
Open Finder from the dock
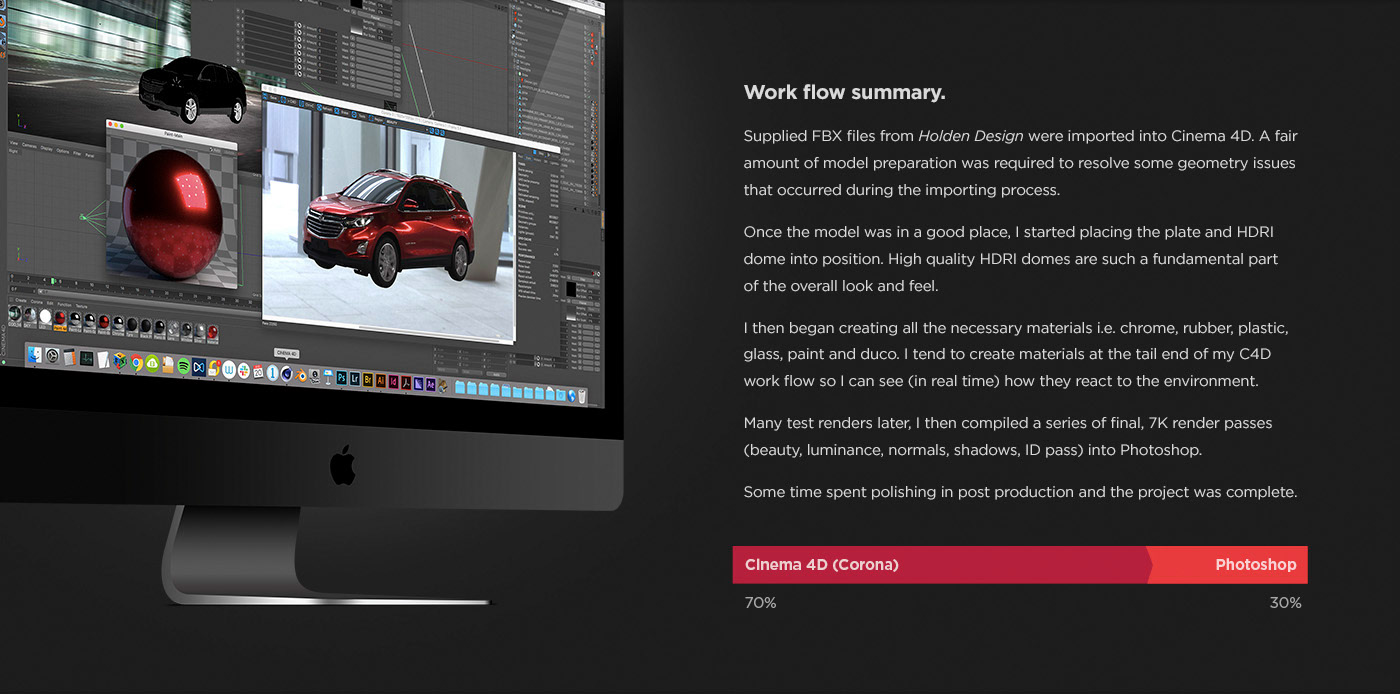35,355
